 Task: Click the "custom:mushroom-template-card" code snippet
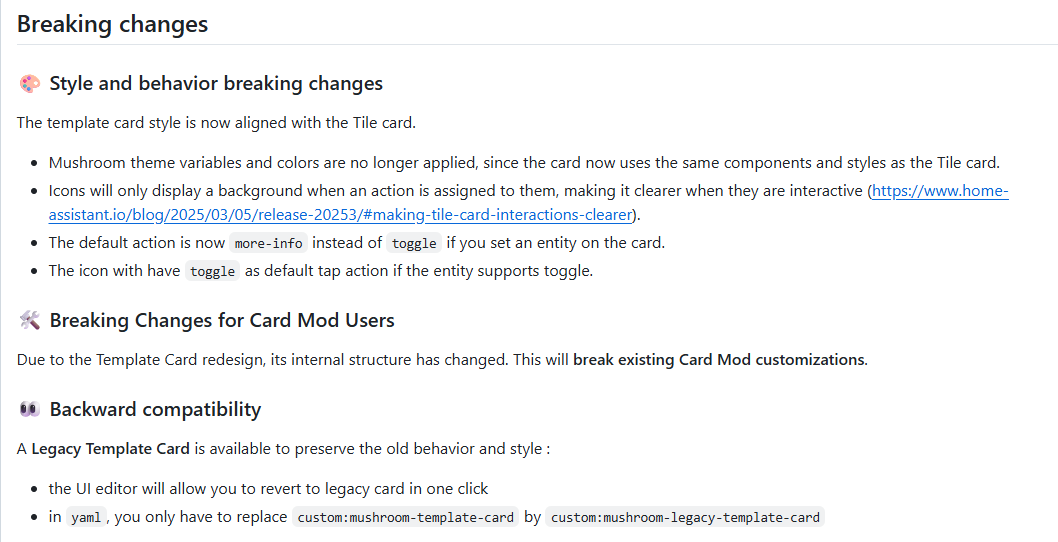[406, 518]
